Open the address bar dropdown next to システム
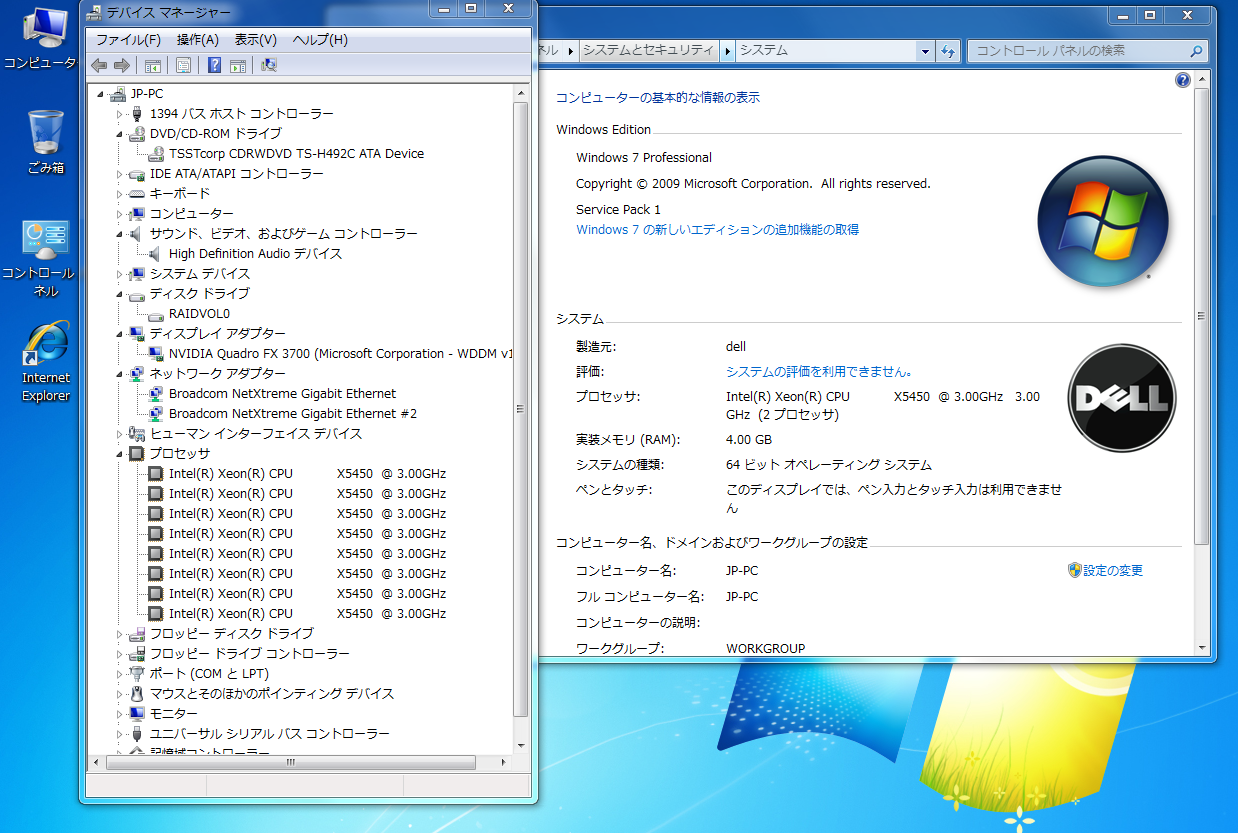Viewport: 1238px width, 833px height. pos(926,50)
